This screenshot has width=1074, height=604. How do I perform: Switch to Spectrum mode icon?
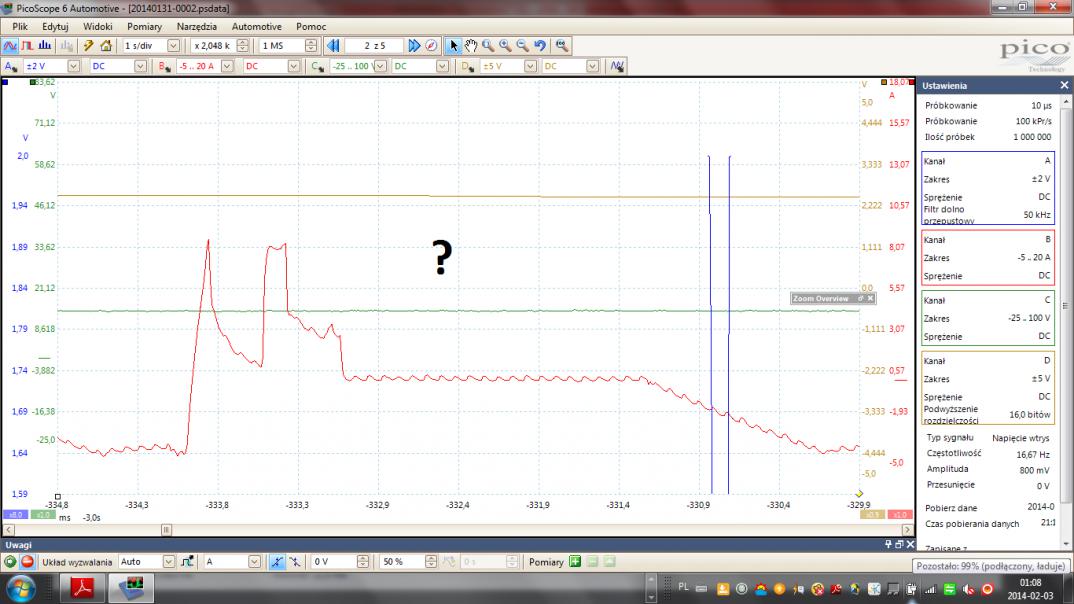coord(47,46)
